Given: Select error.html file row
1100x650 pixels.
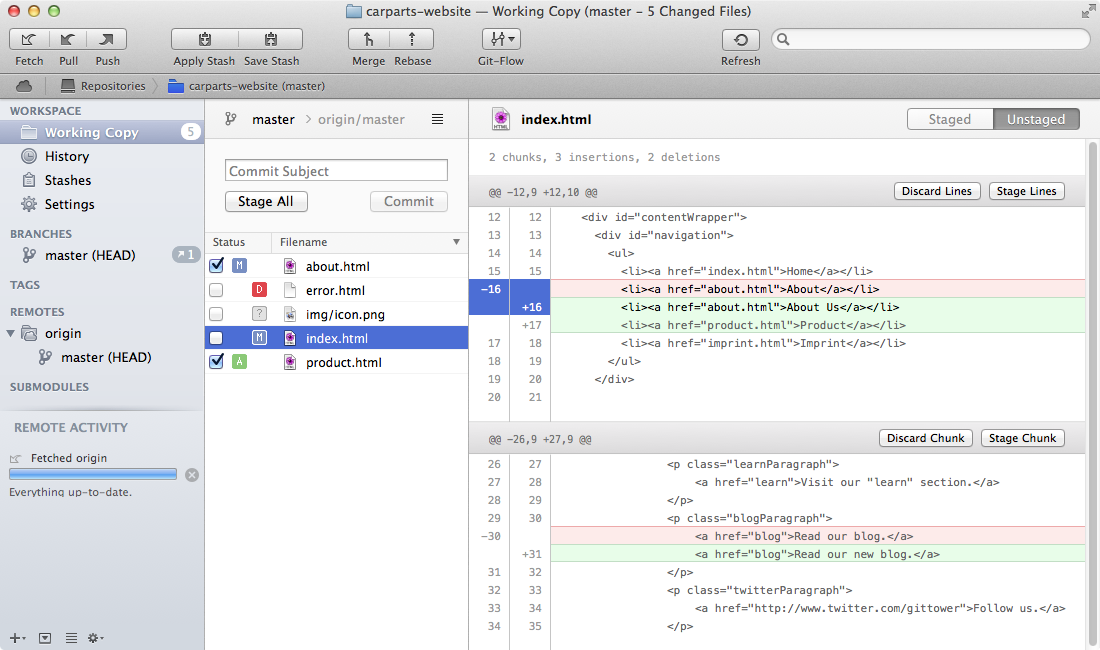Looking at the screenshot, I should tap(336, 290).
